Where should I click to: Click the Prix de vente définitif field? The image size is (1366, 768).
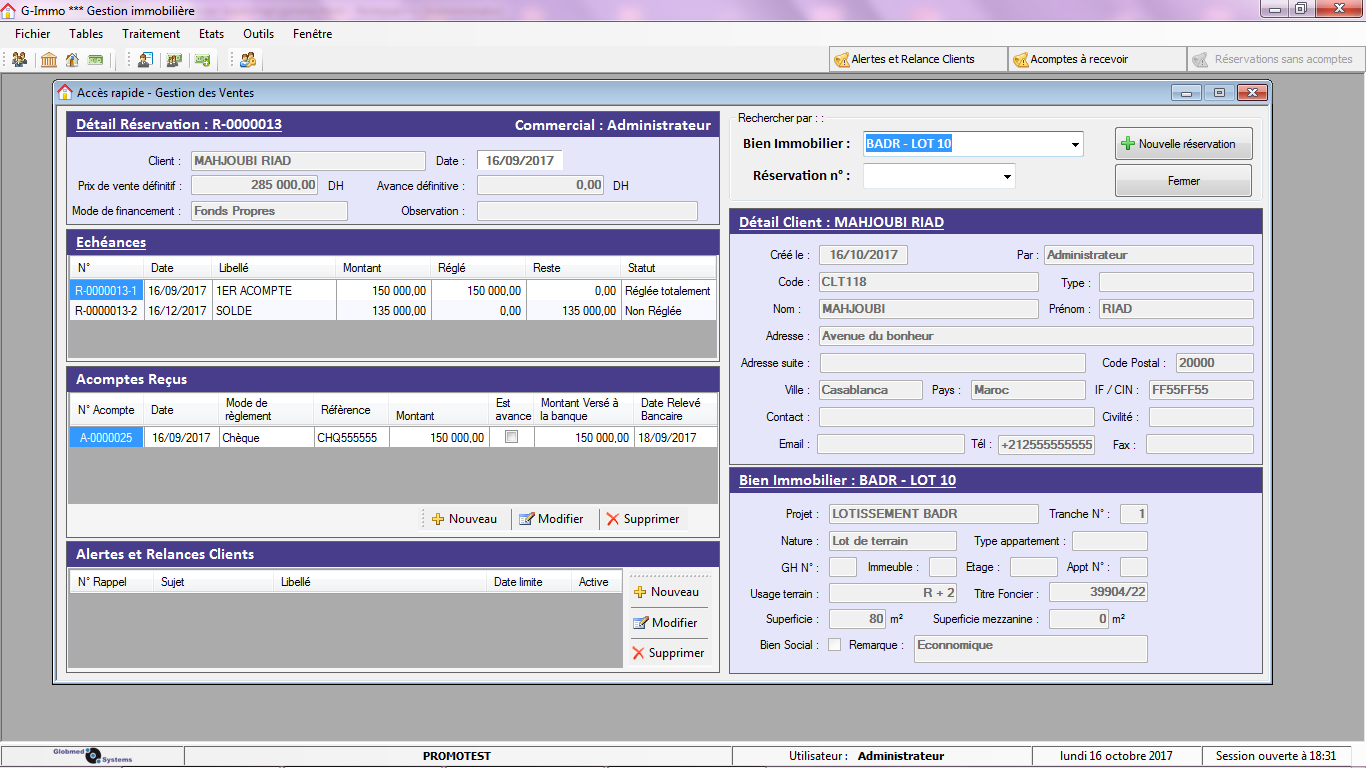[x=255, y=185]
